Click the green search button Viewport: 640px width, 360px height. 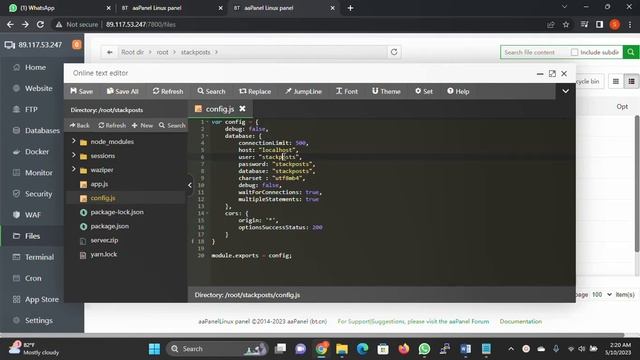click(631, 52)
